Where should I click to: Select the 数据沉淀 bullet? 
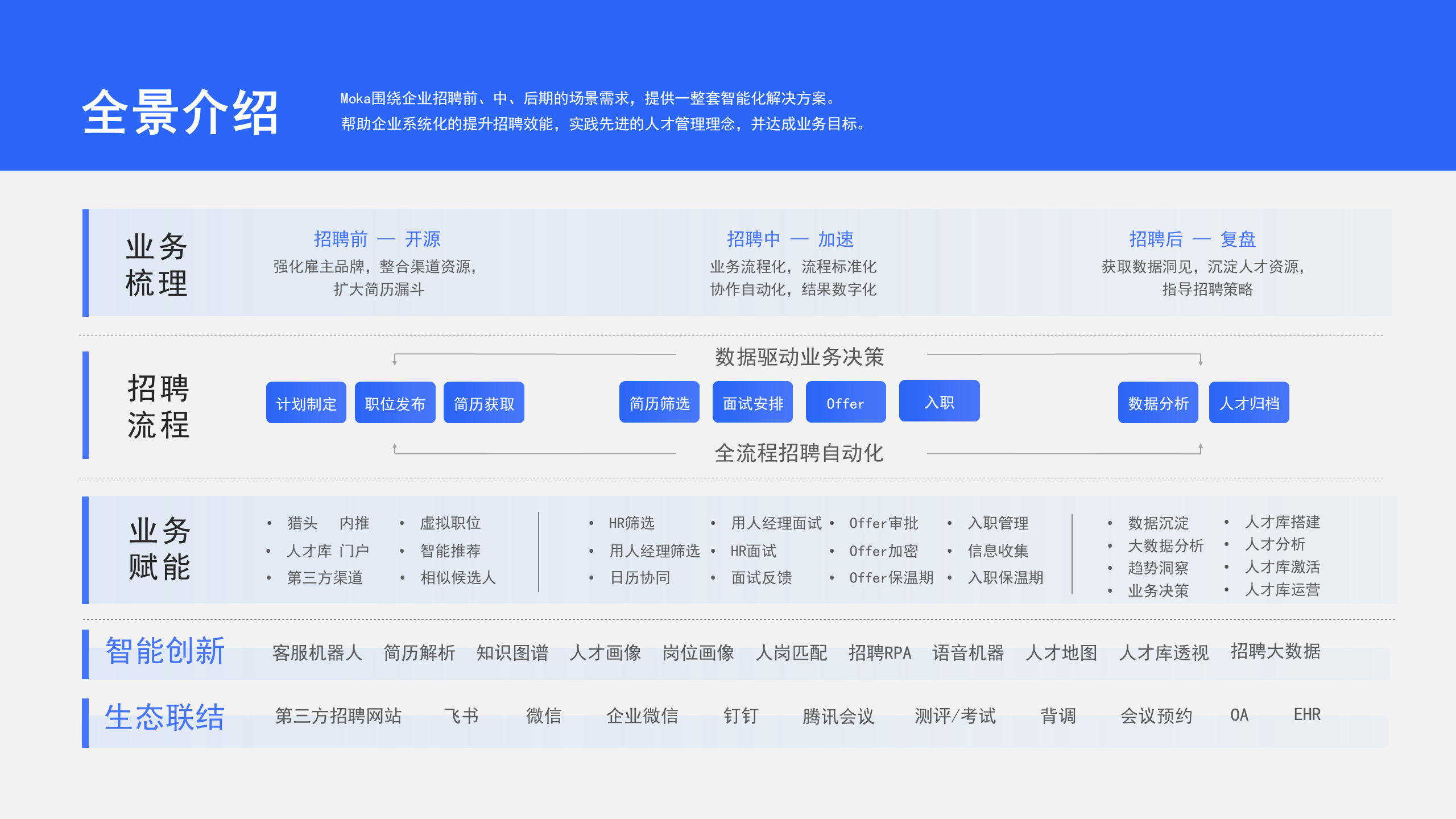[1159, 523]
